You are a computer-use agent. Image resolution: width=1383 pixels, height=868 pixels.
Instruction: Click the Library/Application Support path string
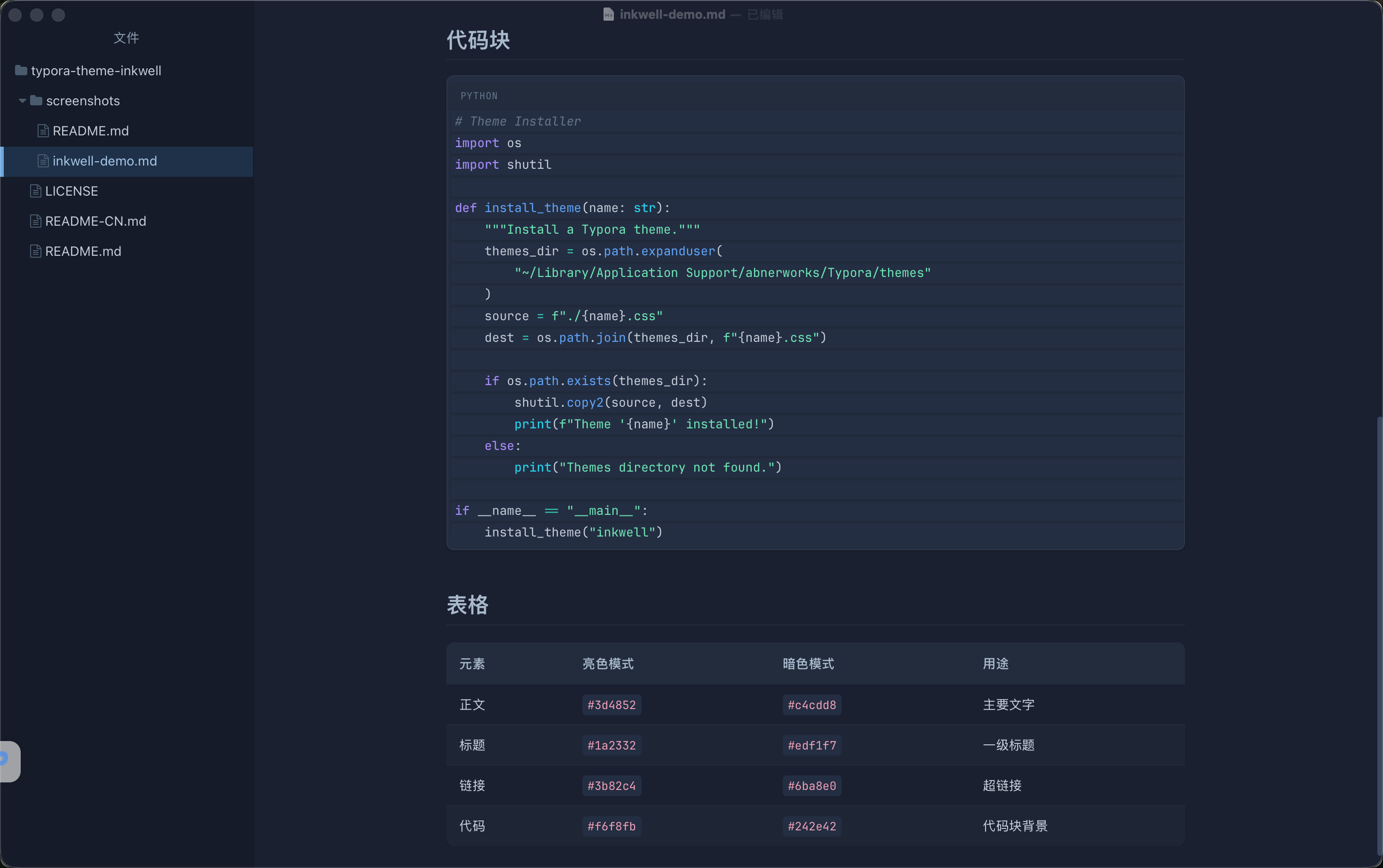(x=723, y=273)
